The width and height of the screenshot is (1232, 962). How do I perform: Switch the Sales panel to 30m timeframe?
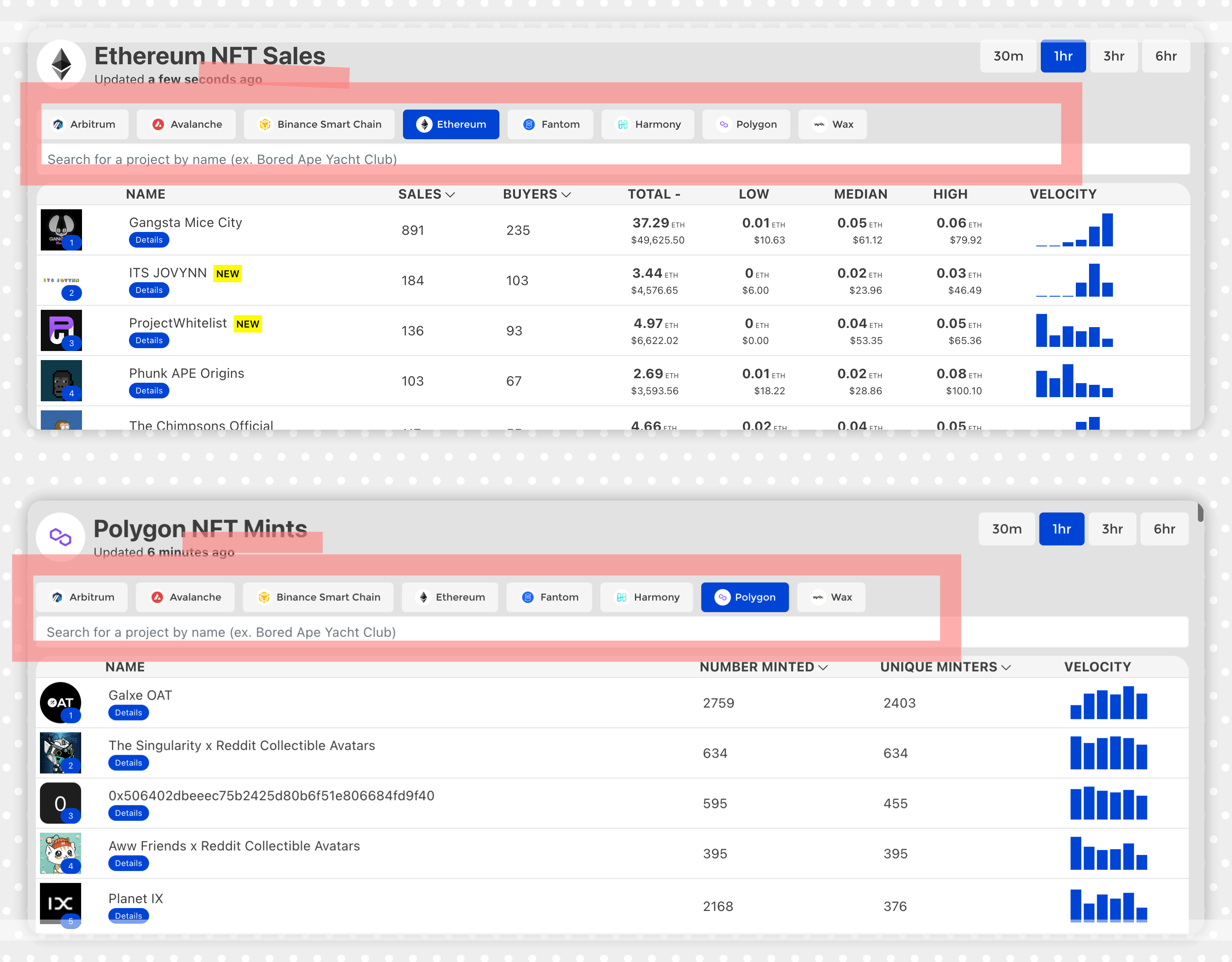tap(1008, 56)
